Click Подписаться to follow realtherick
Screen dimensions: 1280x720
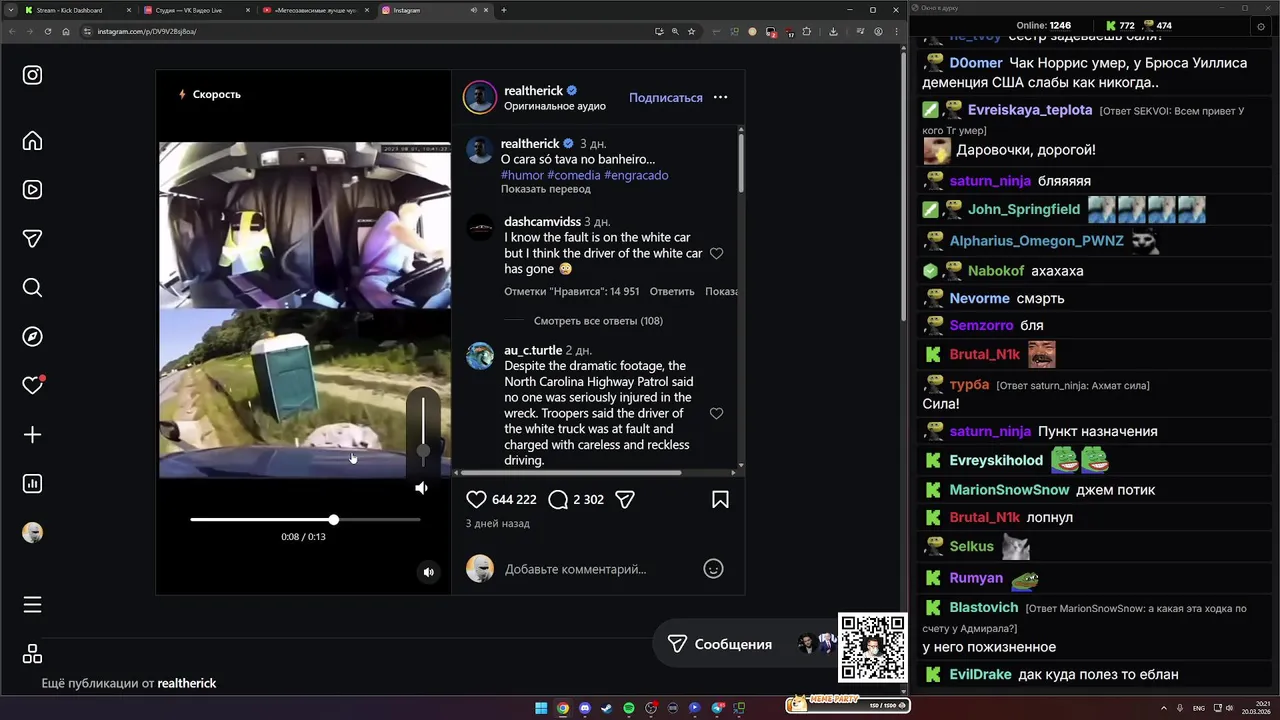coord(665,98)
